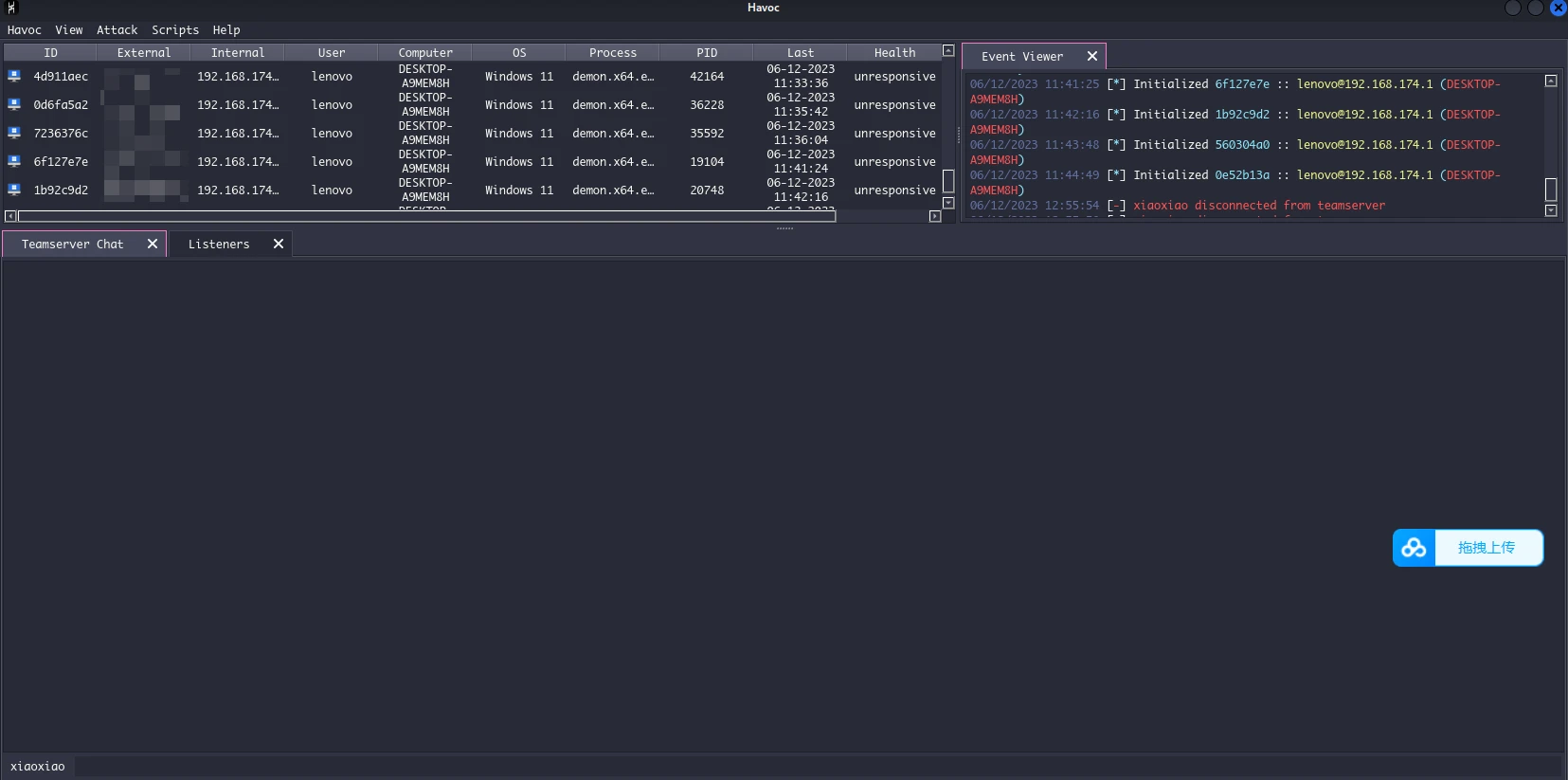Viewport: 1568px width, 780px height.
Task: Sort sessions by User column header
Action: 332,53
